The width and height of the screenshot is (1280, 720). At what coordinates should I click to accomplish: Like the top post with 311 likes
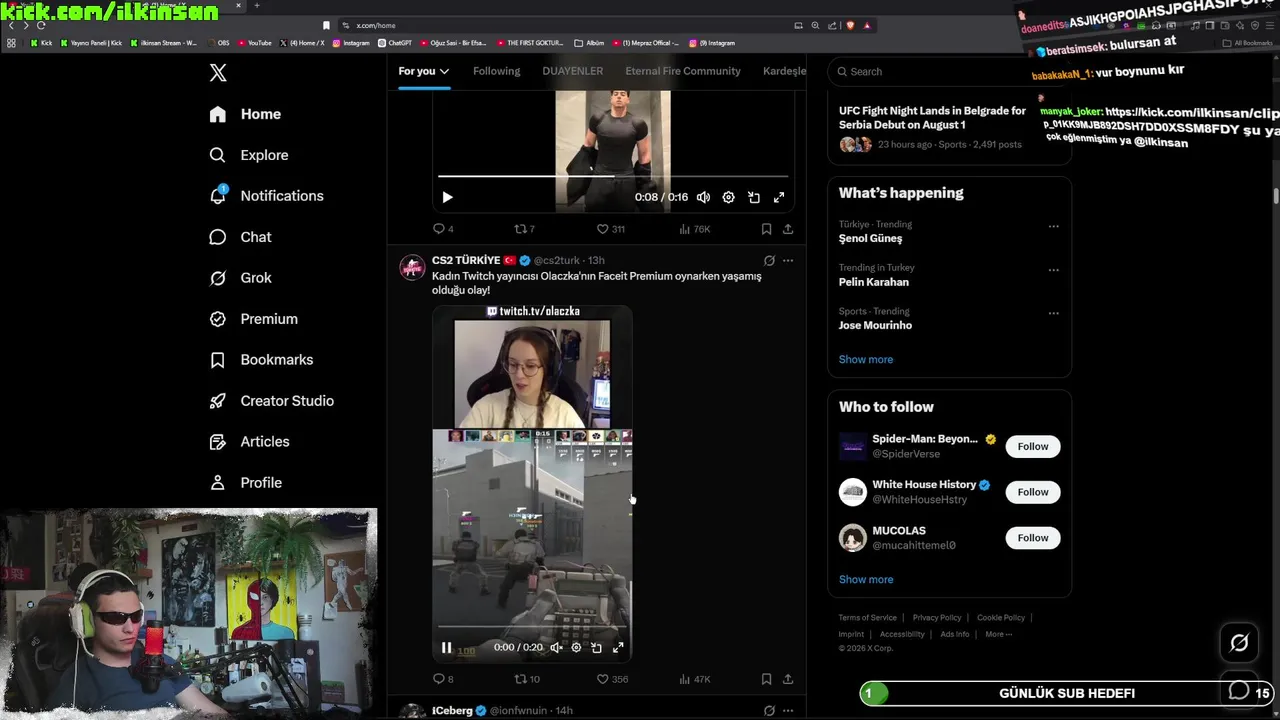click(610, 229)
